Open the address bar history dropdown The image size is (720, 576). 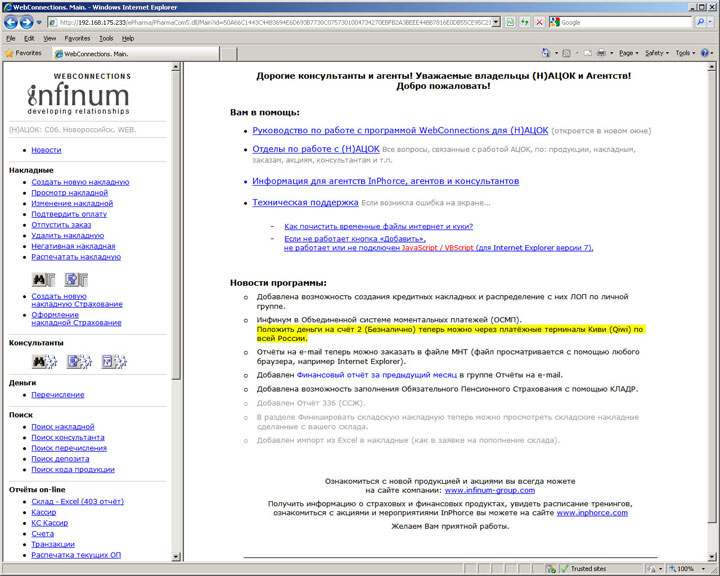tap(496, 22)
